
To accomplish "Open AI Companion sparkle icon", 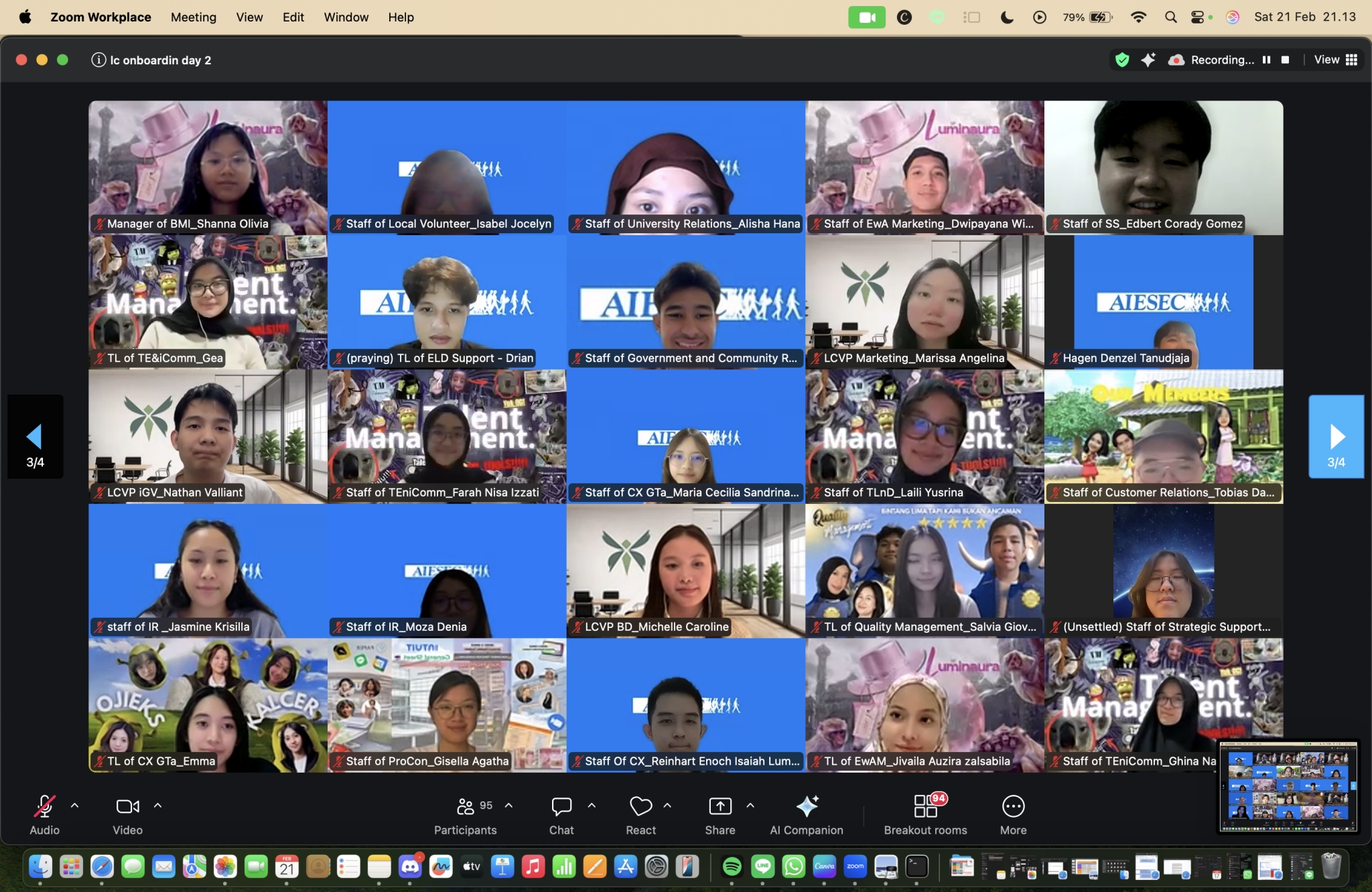I will coord(807,806).
